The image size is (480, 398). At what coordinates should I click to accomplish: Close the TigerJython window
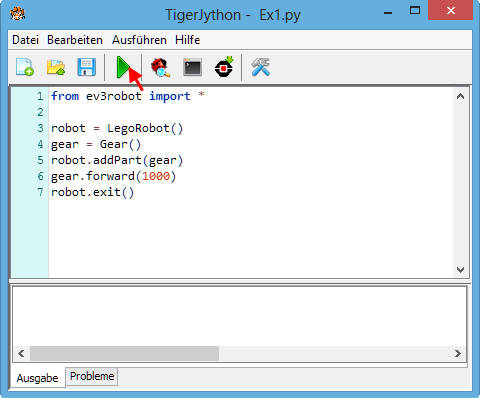point(451,11)
